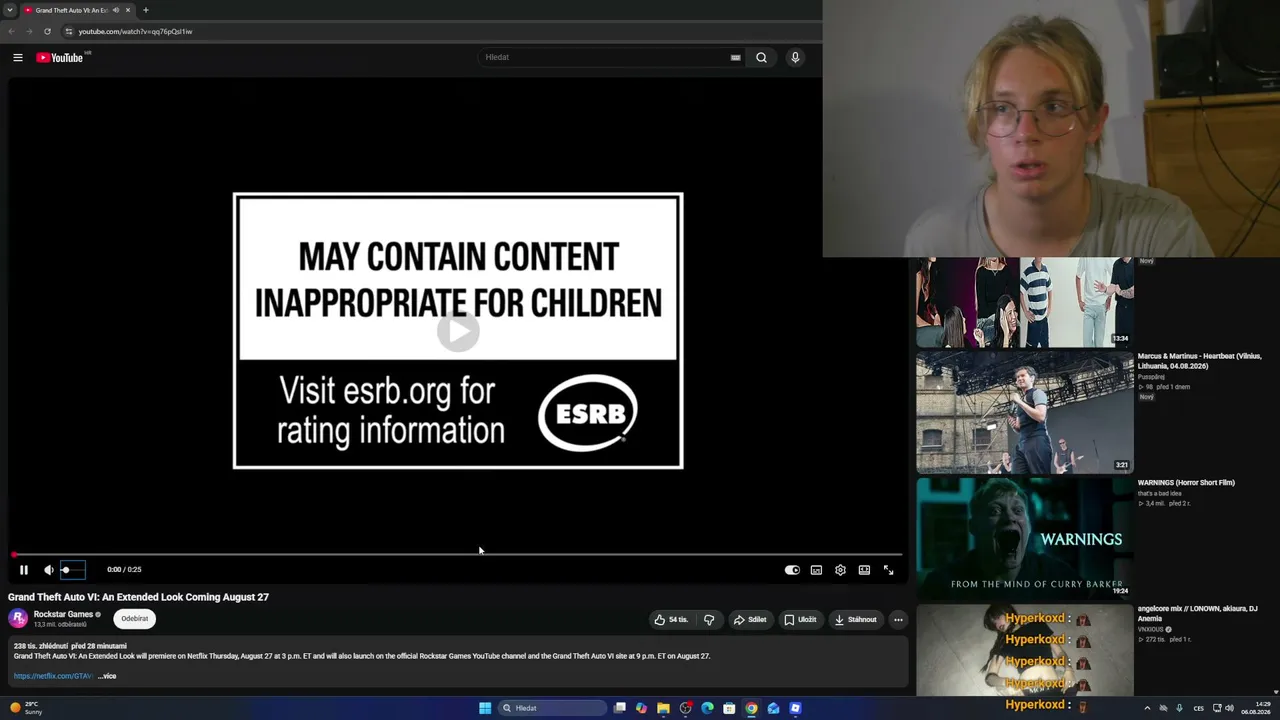Open the 13:34 recommended video thumbnail
Screen dimensions: 1280x720
(1025, 302)
